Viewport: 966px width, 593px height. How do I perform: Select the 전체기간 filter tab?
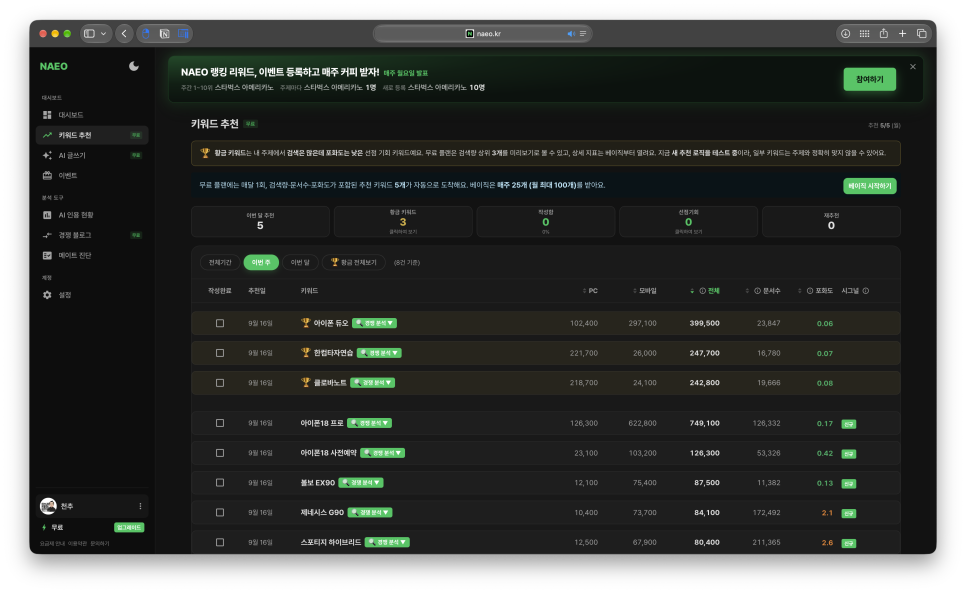220,262
